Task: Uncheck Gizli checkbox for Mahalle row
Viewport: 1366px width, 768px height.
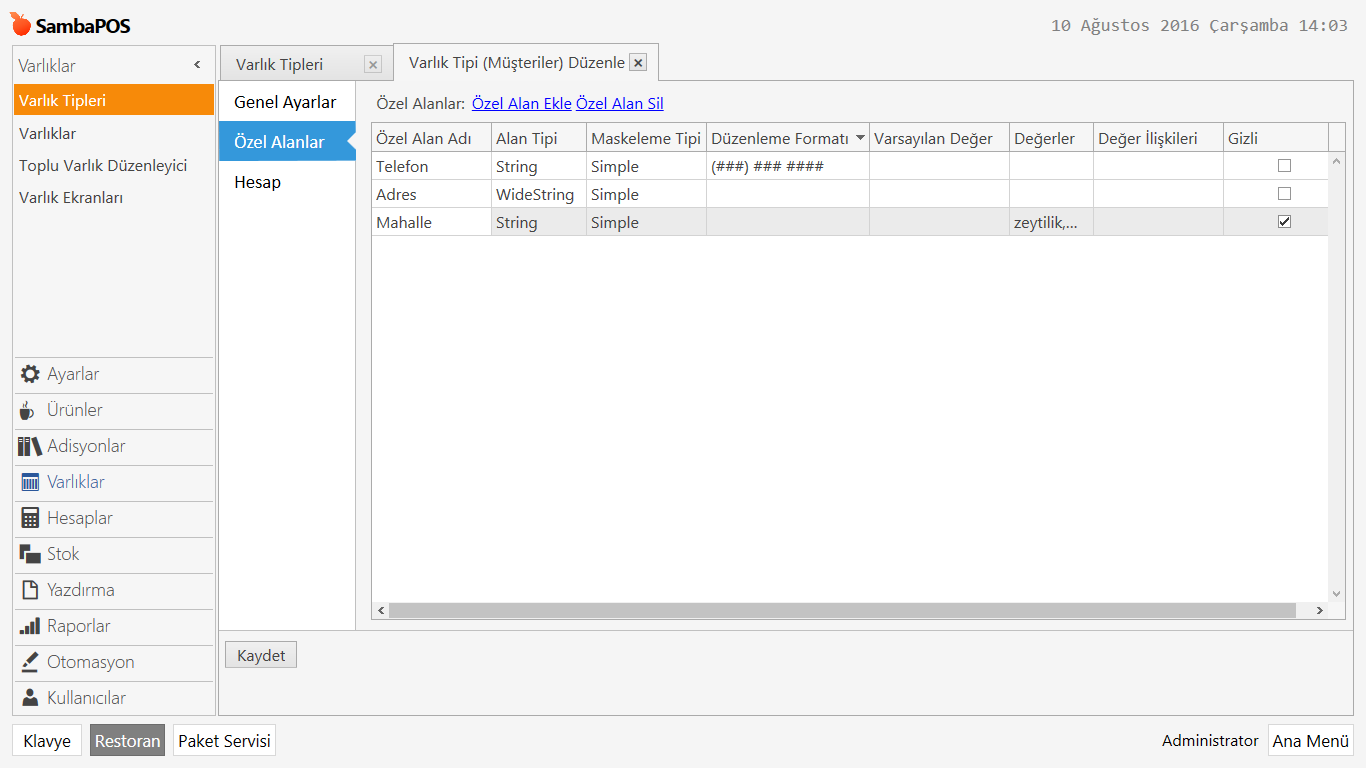Action: [1284, 222]
